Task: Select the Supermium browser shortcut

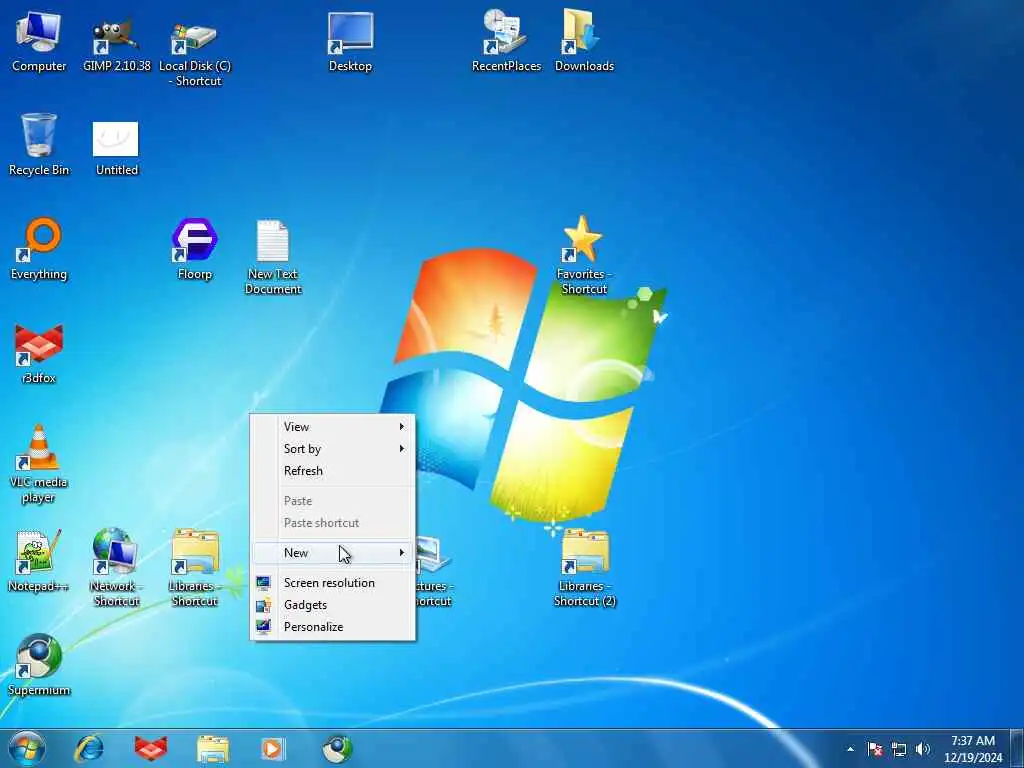Action: pos(39,665)
